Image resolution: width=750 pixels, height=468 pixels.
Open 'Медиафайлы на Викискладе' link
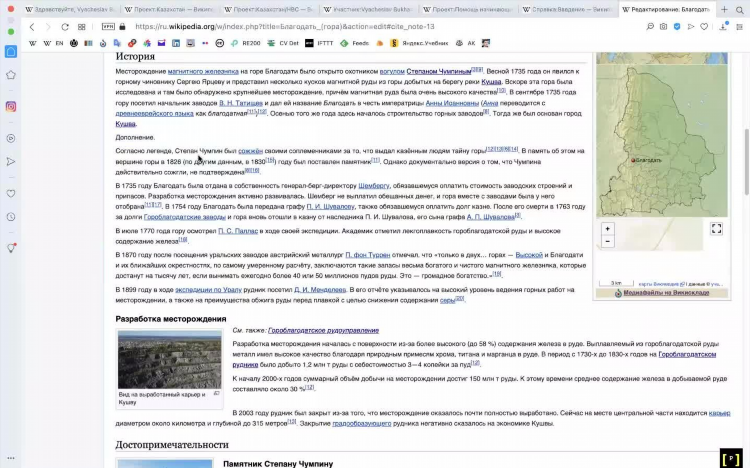(666, 293)
